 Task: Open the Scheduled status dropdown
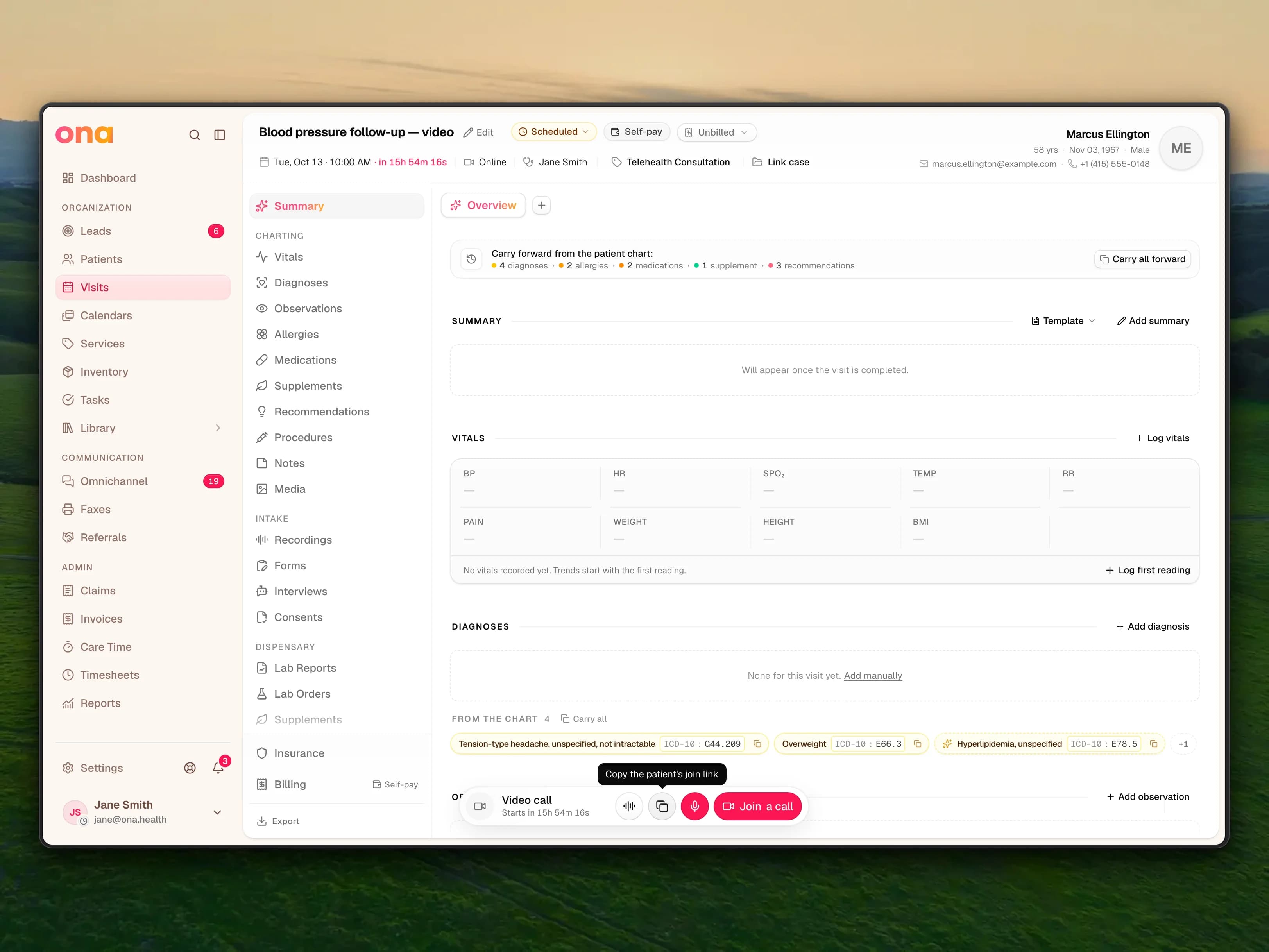click(554, 132)
